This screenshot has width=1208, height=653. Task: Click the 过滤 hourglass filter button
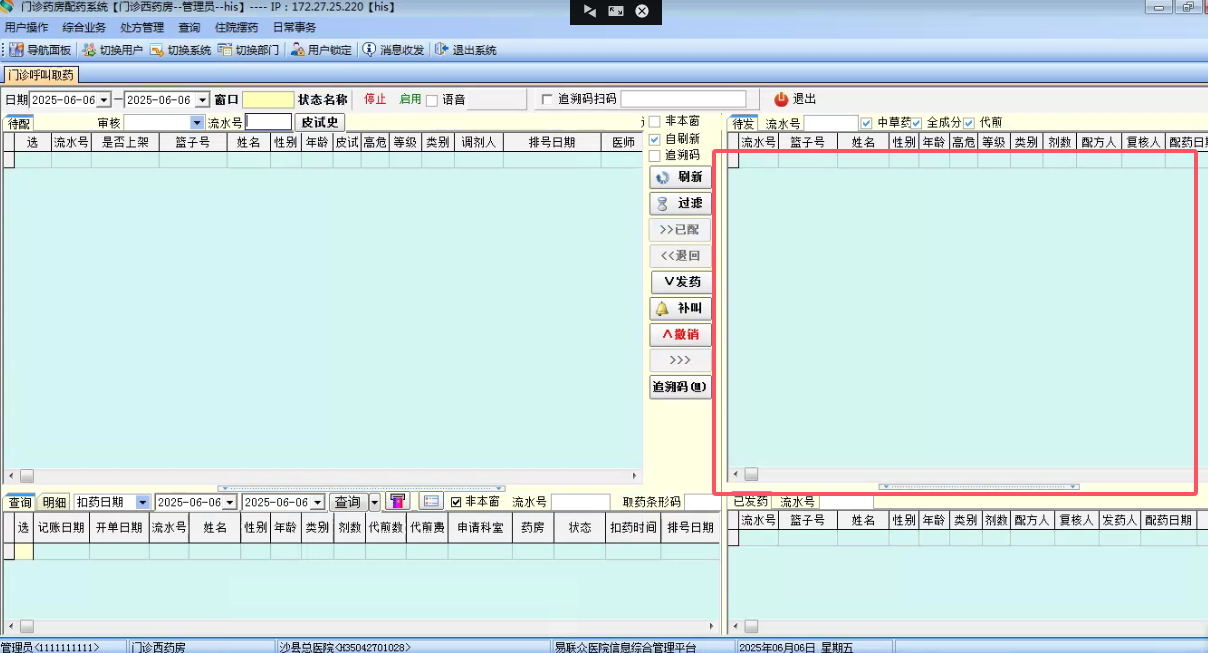(x=680, y=203)
